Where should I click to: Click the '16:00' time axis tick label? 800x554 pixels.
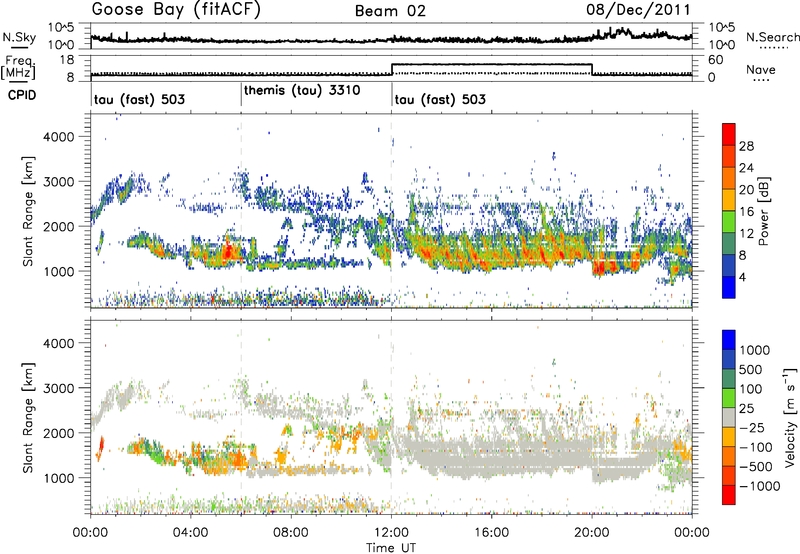(491, 533)
